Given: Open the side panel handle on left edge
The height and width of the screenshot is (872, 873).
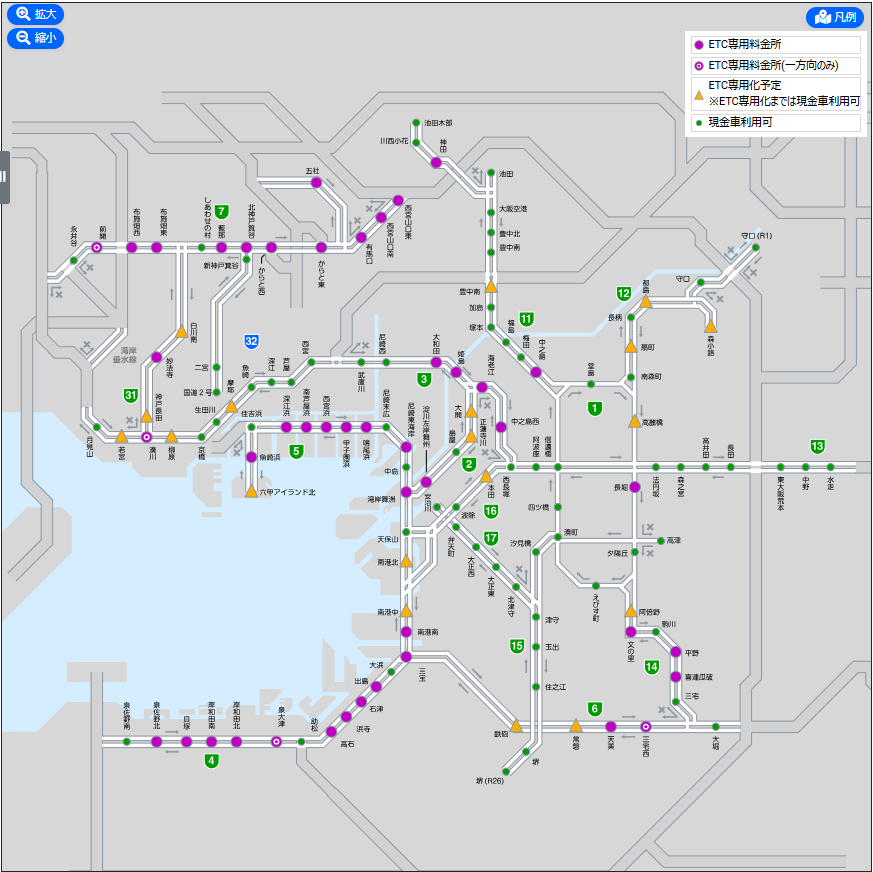Looking at the screenshot, I should pos(4,177).
